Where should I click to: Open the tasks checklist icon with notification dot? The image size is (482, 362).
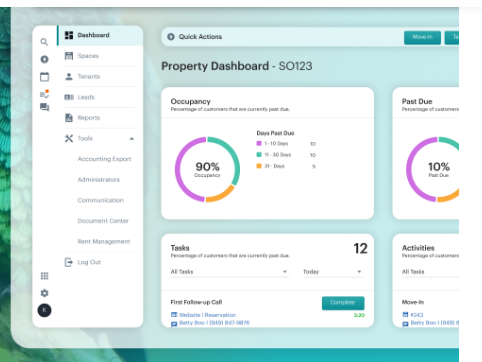tap(45, 94)
